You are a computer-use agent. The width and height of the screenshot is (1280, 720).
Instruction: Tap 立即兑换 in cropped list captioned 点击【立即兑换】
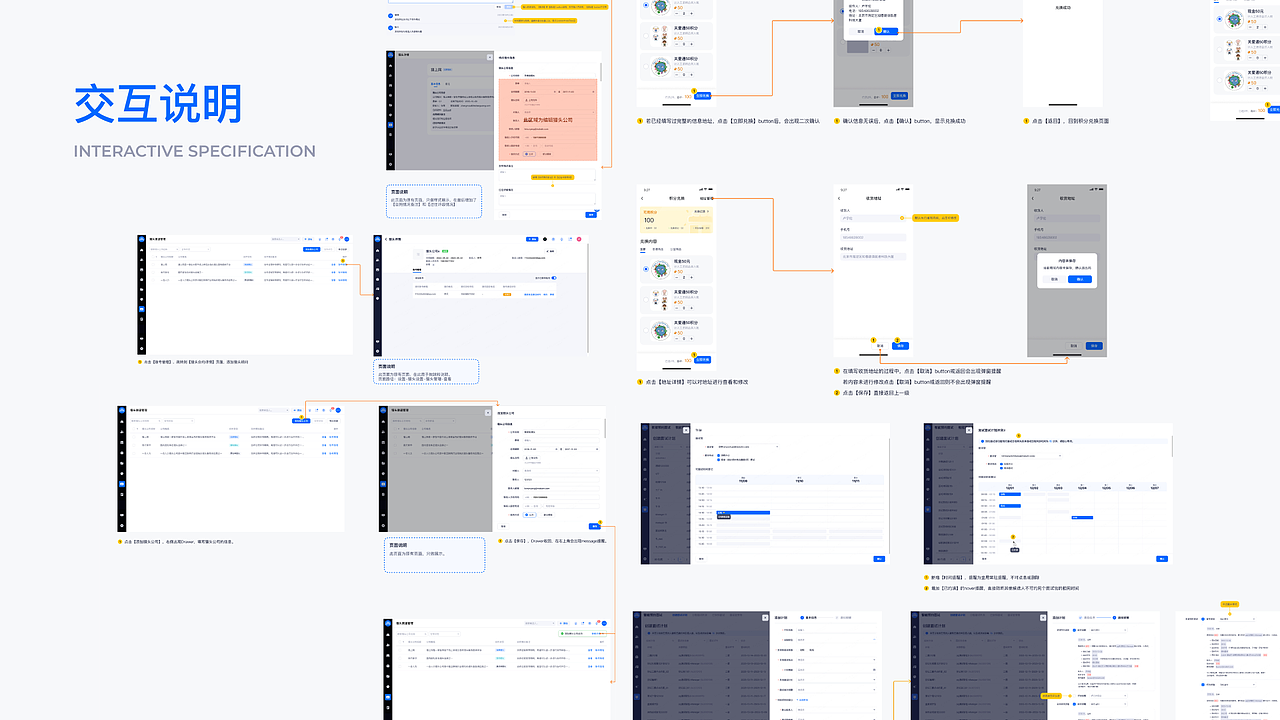coord(703,95)
